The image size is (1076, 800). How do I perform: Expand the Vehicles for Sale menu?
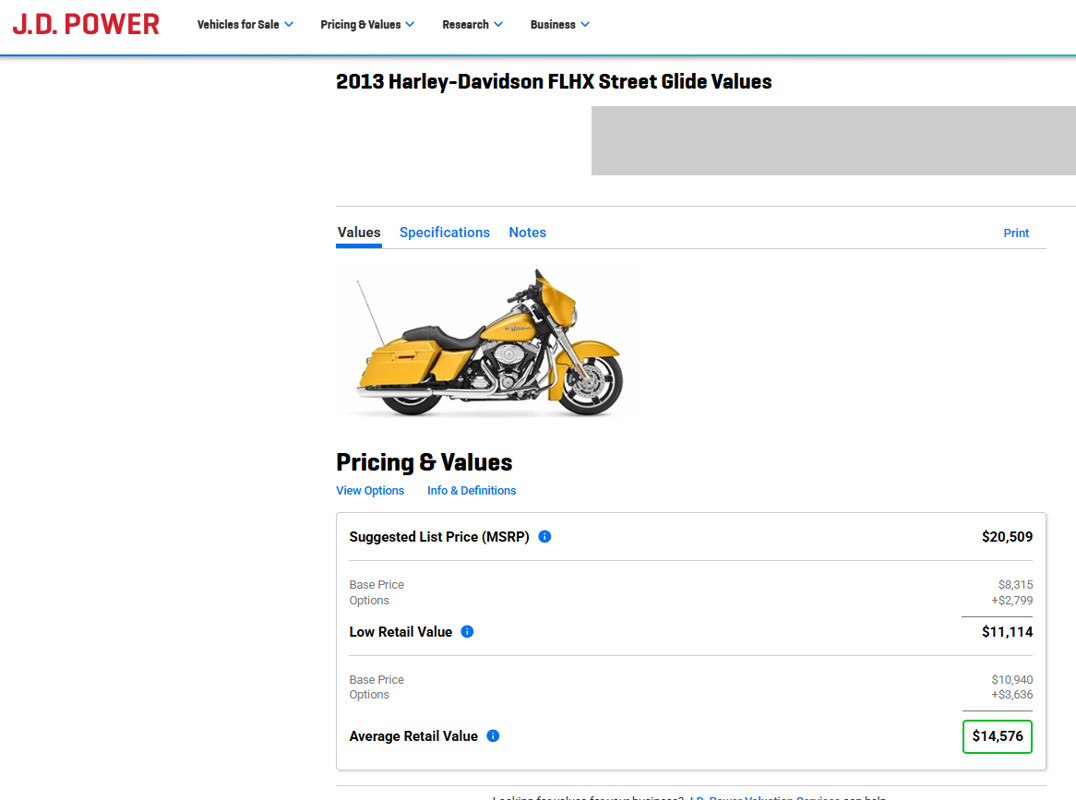(x=245, y=25)
